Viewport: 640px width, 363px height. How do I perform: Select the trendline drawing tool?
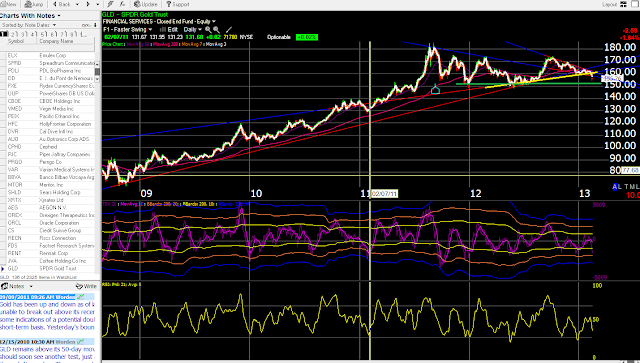click(229, 30)
